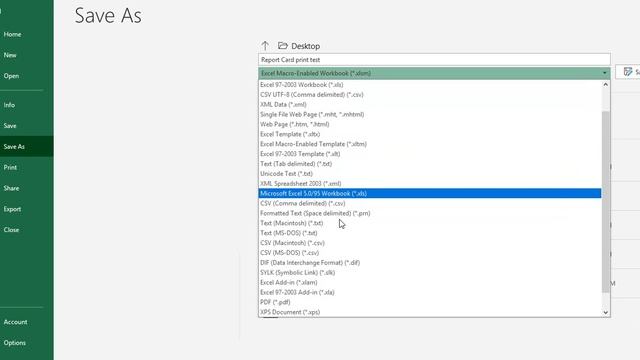Click Save in the sidebar
Viewport: 640px width, 360px height.
27,126
